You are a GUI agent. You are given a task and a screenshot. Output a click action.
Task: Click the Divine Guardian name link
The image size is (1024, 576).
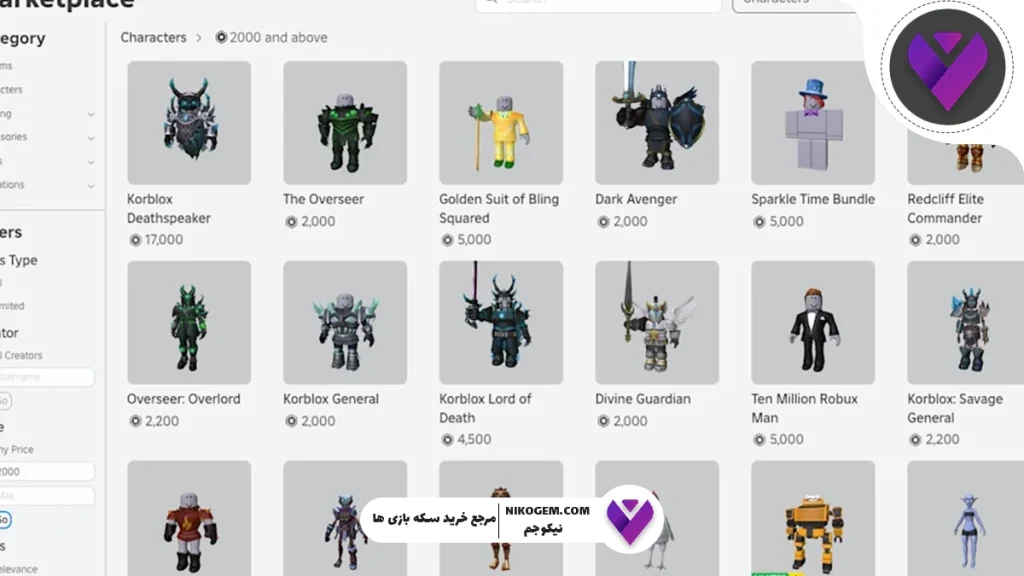click(x=643, y=399)
